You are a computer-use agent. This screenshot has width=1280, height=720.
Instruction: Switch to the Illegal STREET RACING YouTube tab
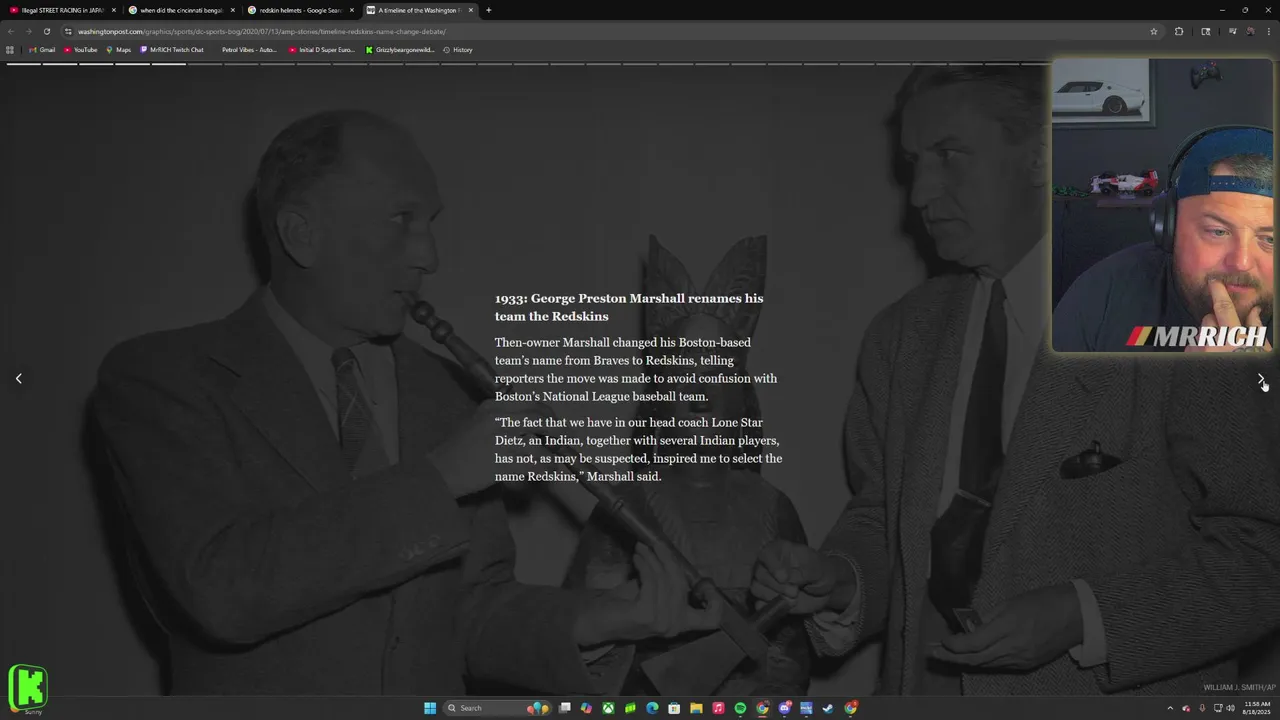coord(62,10)
